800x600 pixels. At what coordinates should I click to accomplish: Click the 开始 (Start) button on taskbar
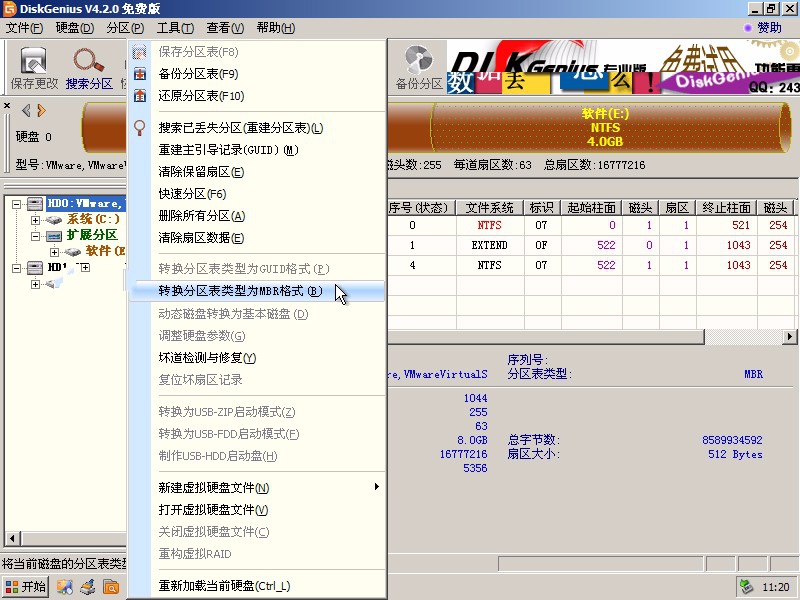26,586
